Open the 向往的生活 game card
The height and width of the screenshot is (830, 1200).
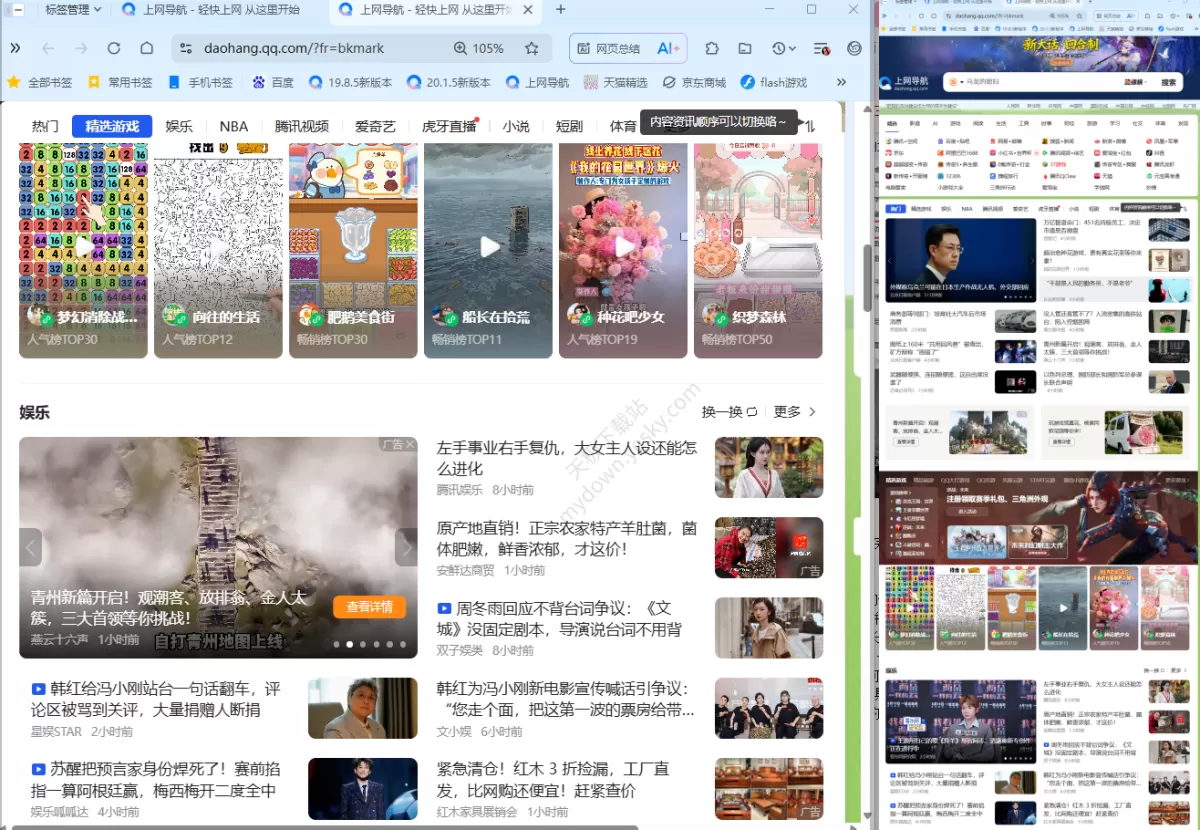pyautogui.click(x=218, y=250)
